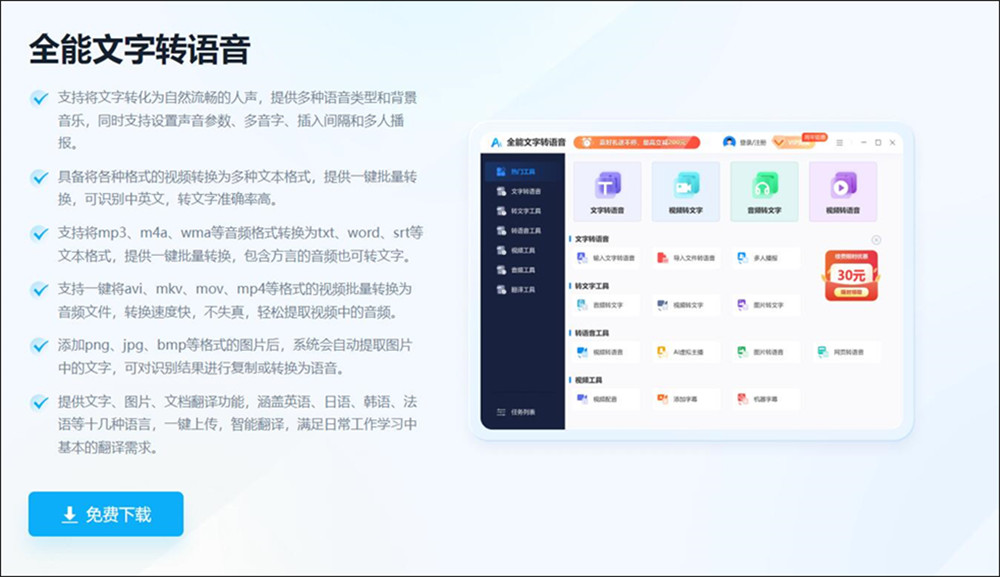Click the 登录/注册 login link
Viewport: 1000px width, 577px height.
(x=753, y=142)
